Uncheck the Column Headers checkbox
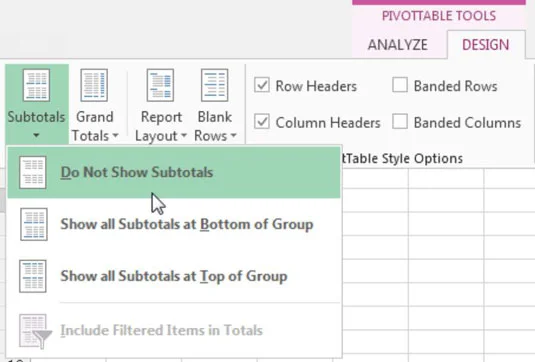Viewport: 535px width, 362px height. pos(262,122)
